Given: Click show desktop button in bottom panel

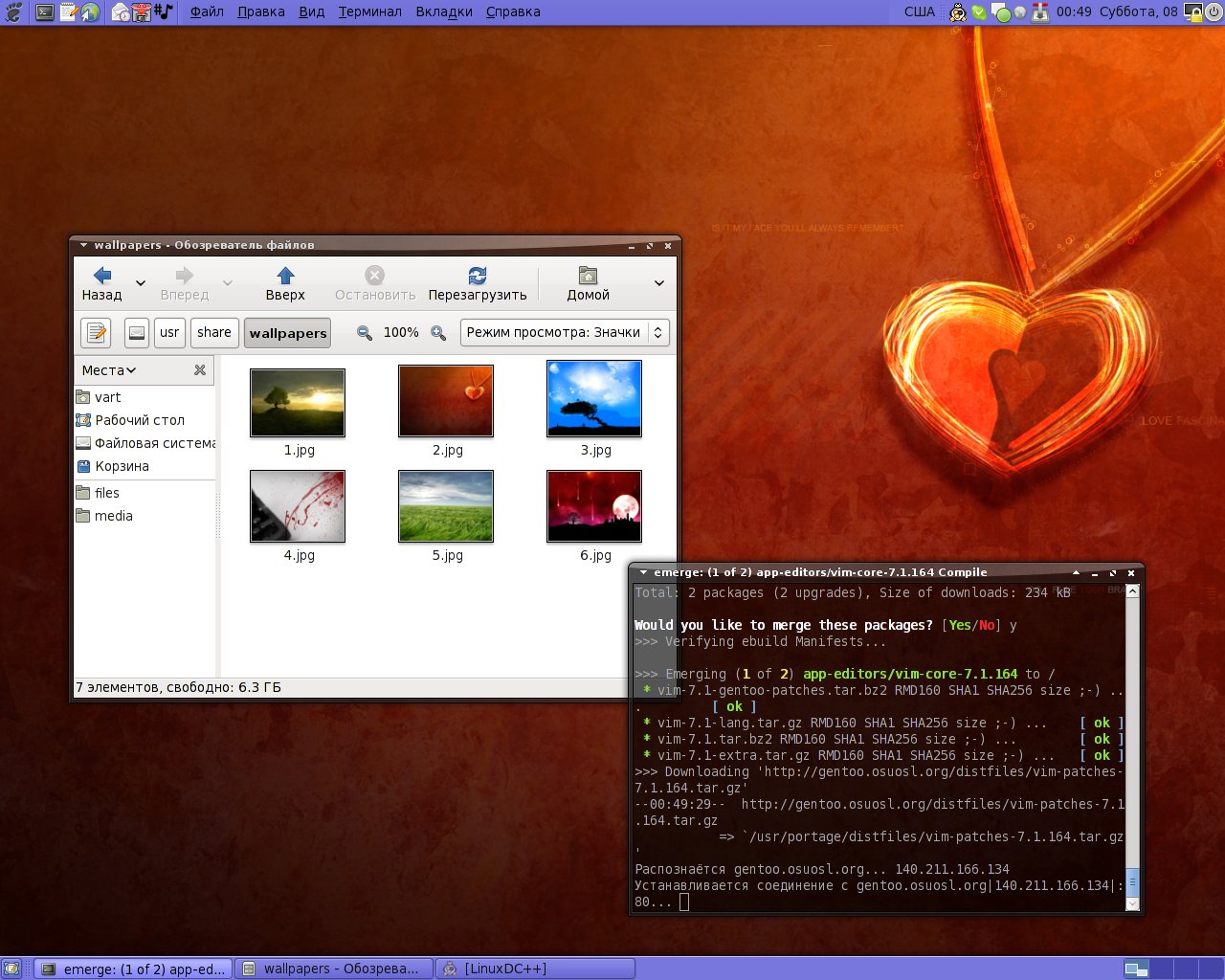Looking at the screenshot, I should tap(13, 969).
